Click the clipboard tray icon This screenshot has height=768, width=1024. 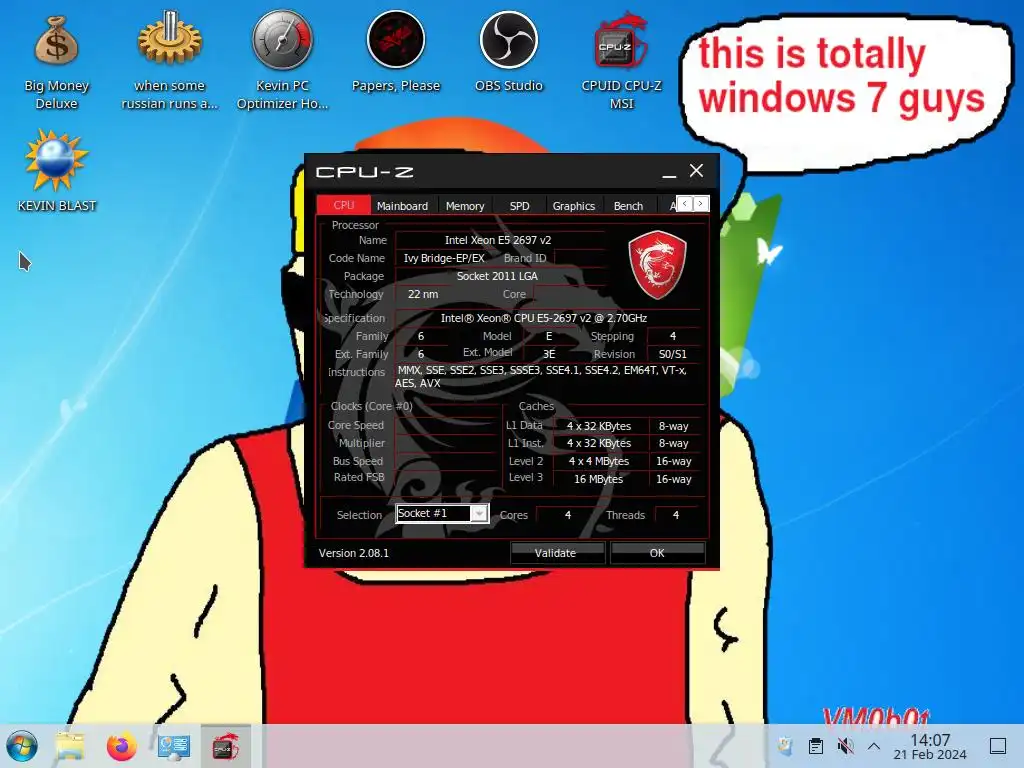tap(815, 746)
